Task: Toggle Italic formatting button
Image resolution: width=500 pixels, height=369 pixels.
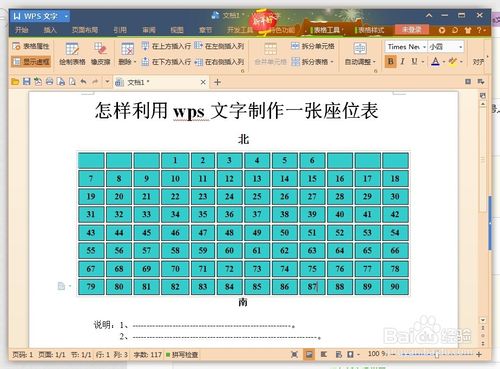Action: pos(403,62)
